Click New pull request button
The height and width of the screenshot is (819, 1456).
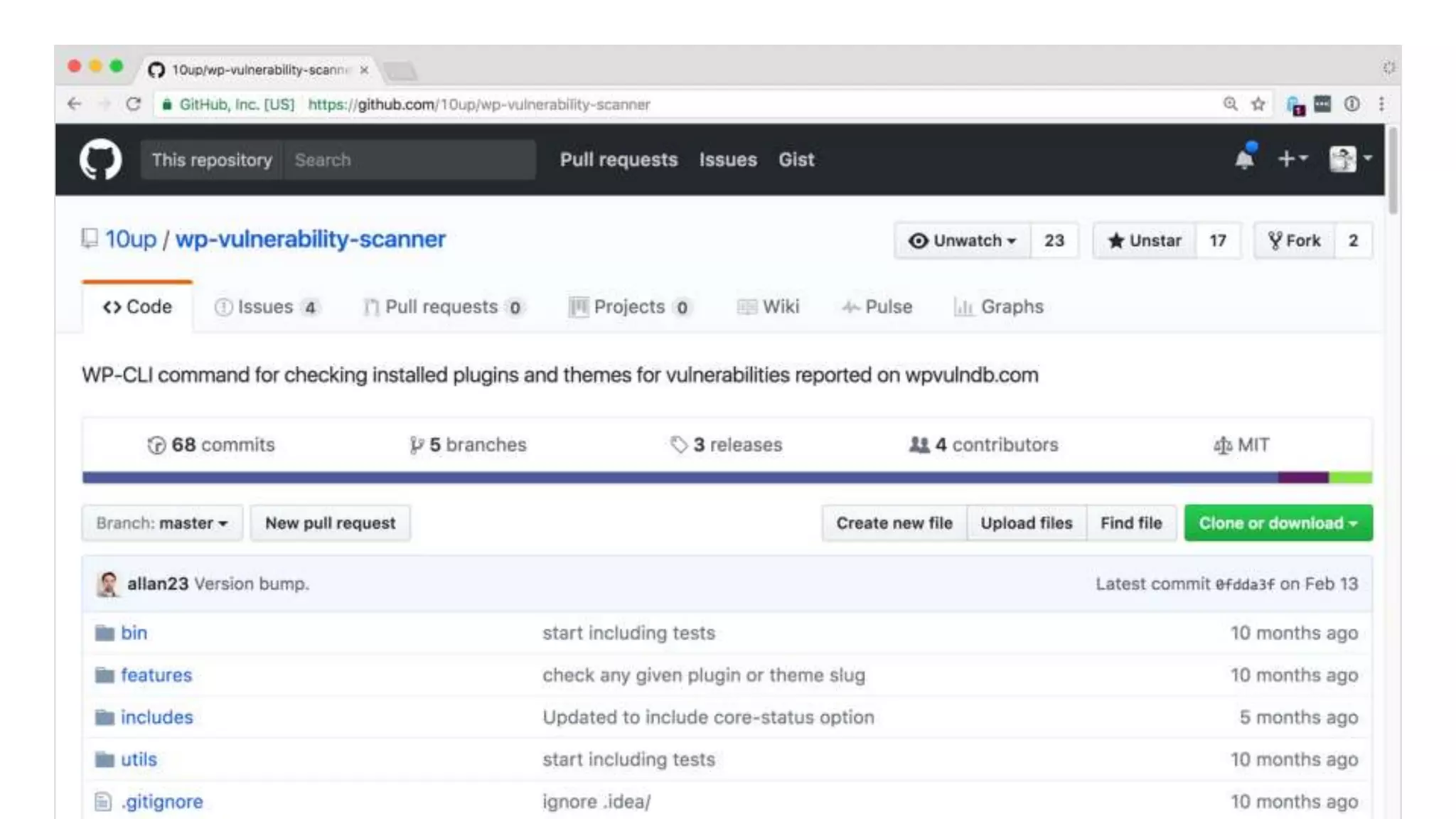[330, 523]
